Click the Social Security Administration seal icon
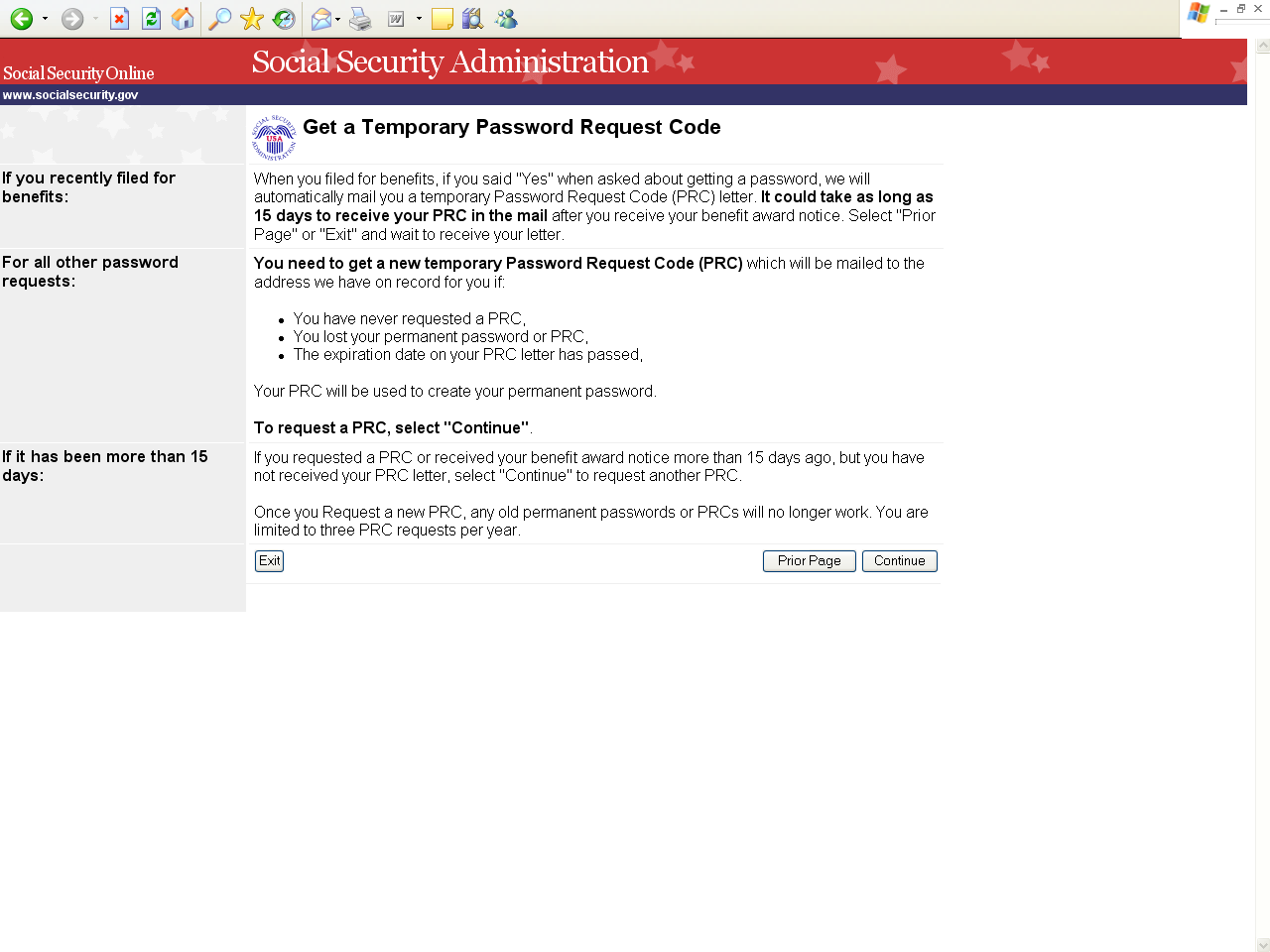 coord(274,138)
